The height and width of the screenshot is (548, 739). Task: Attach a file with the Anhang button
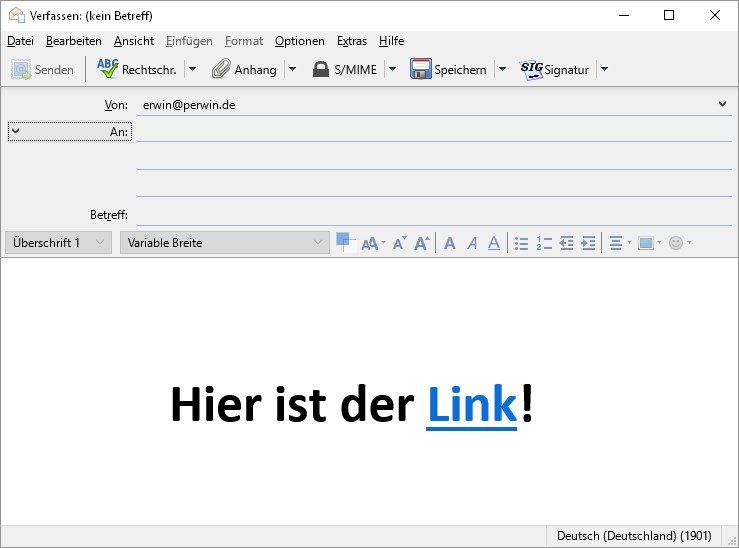244,70
